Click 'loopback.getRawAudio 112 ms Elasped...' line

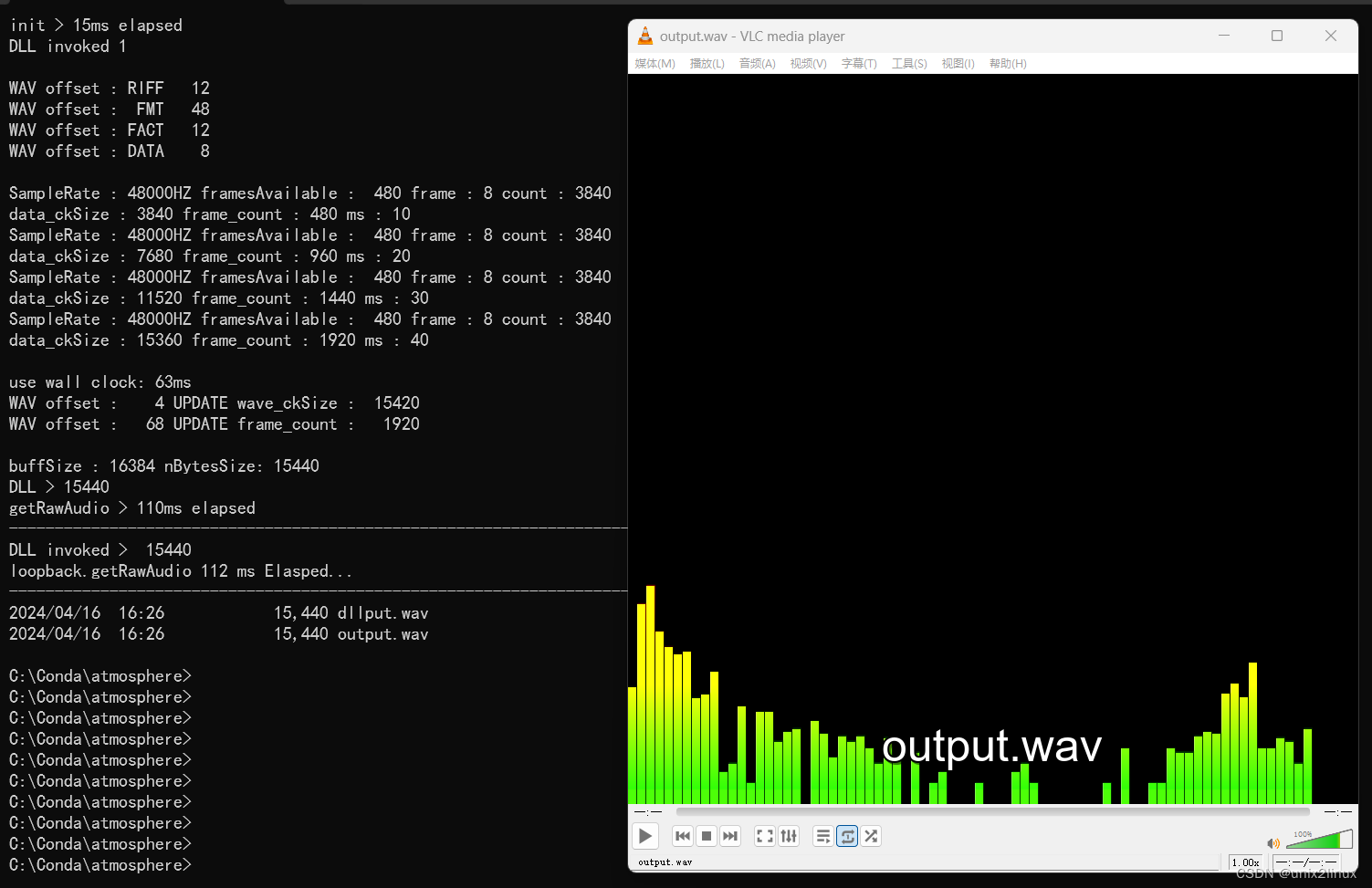181,570
